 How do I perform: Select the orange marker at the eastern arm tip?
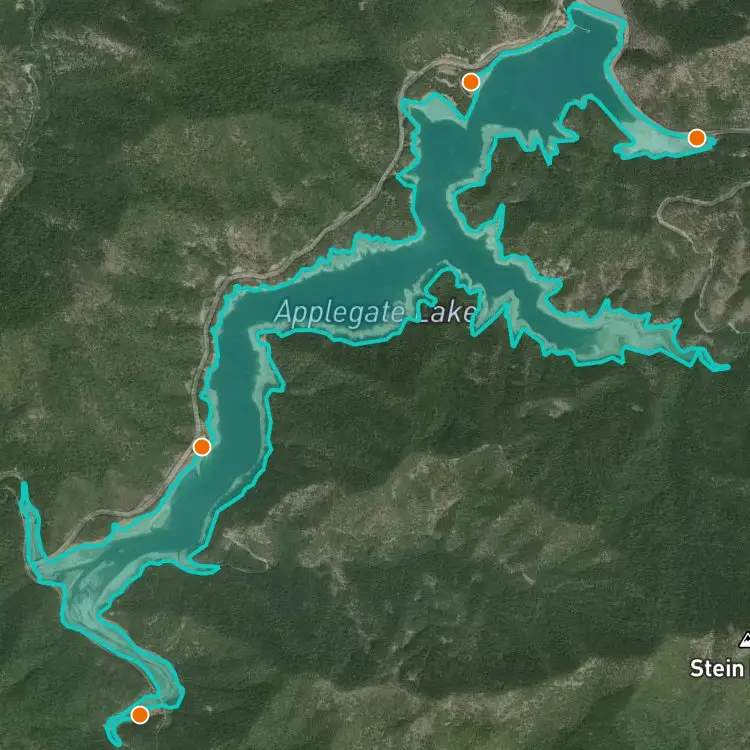pos(696,138)
